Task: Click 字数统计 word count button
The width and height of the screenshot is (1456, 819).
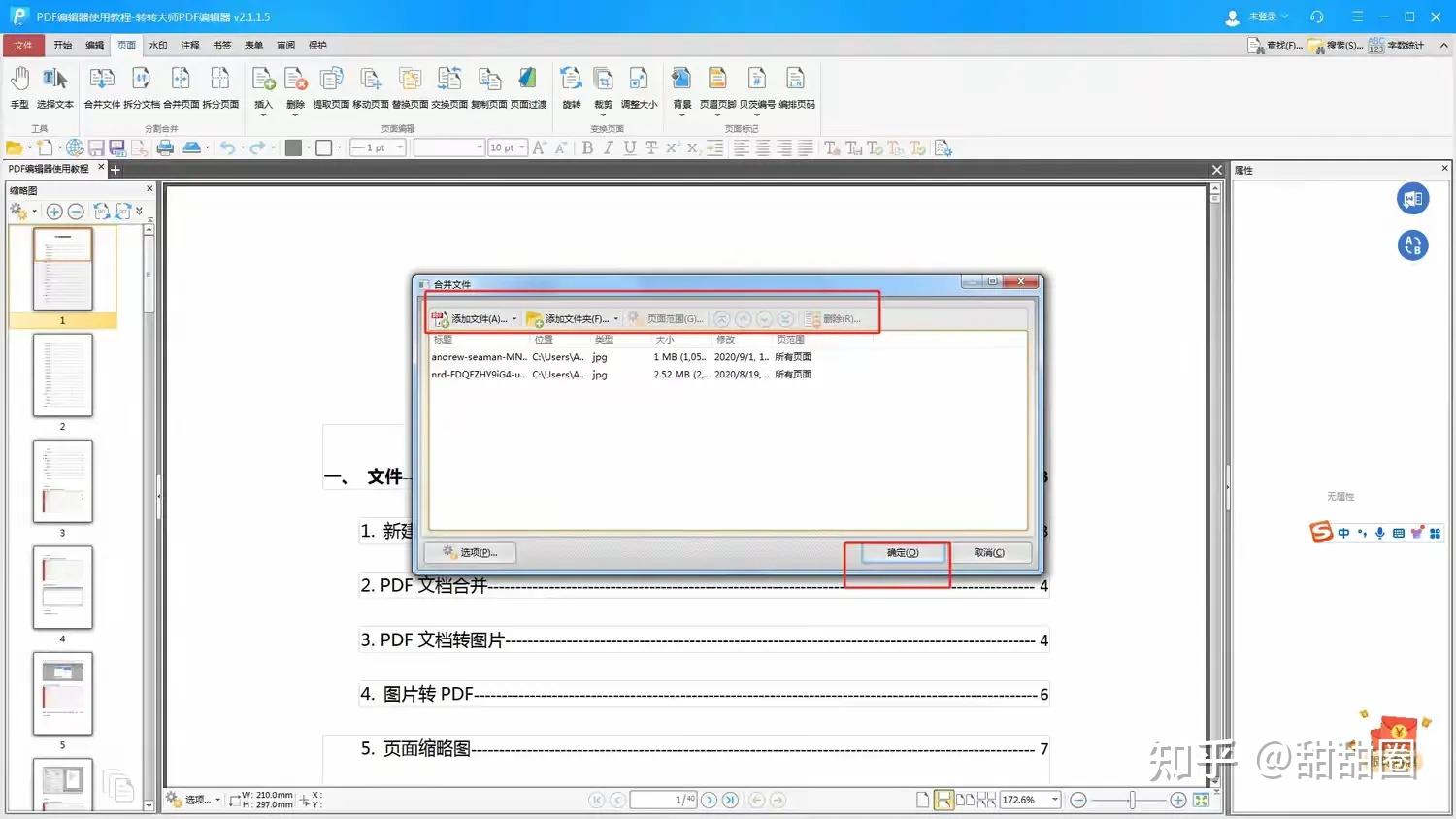Action: [x=1396, y=45]
